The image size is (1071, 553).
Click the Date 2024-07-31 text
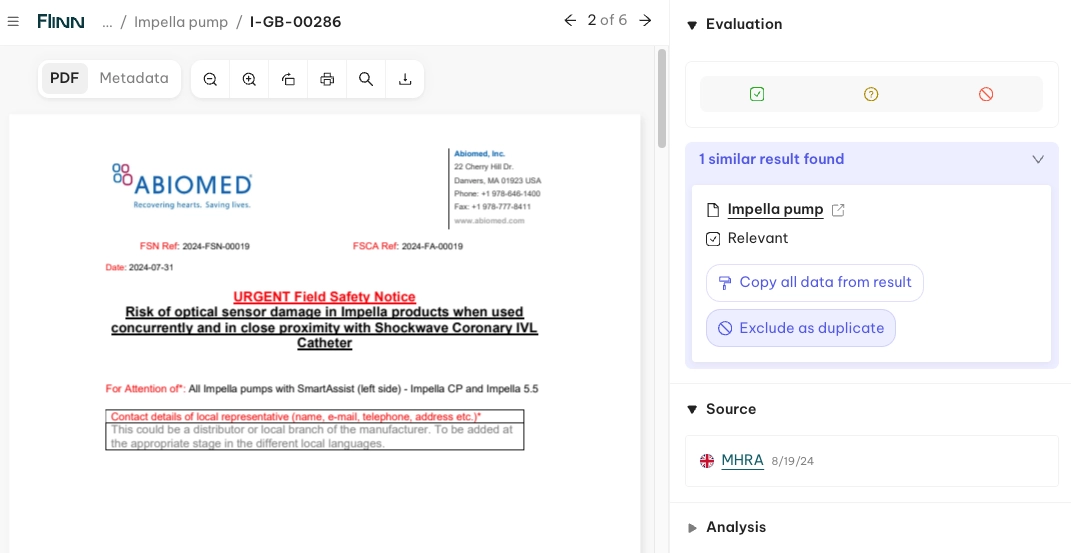[139, 268]
